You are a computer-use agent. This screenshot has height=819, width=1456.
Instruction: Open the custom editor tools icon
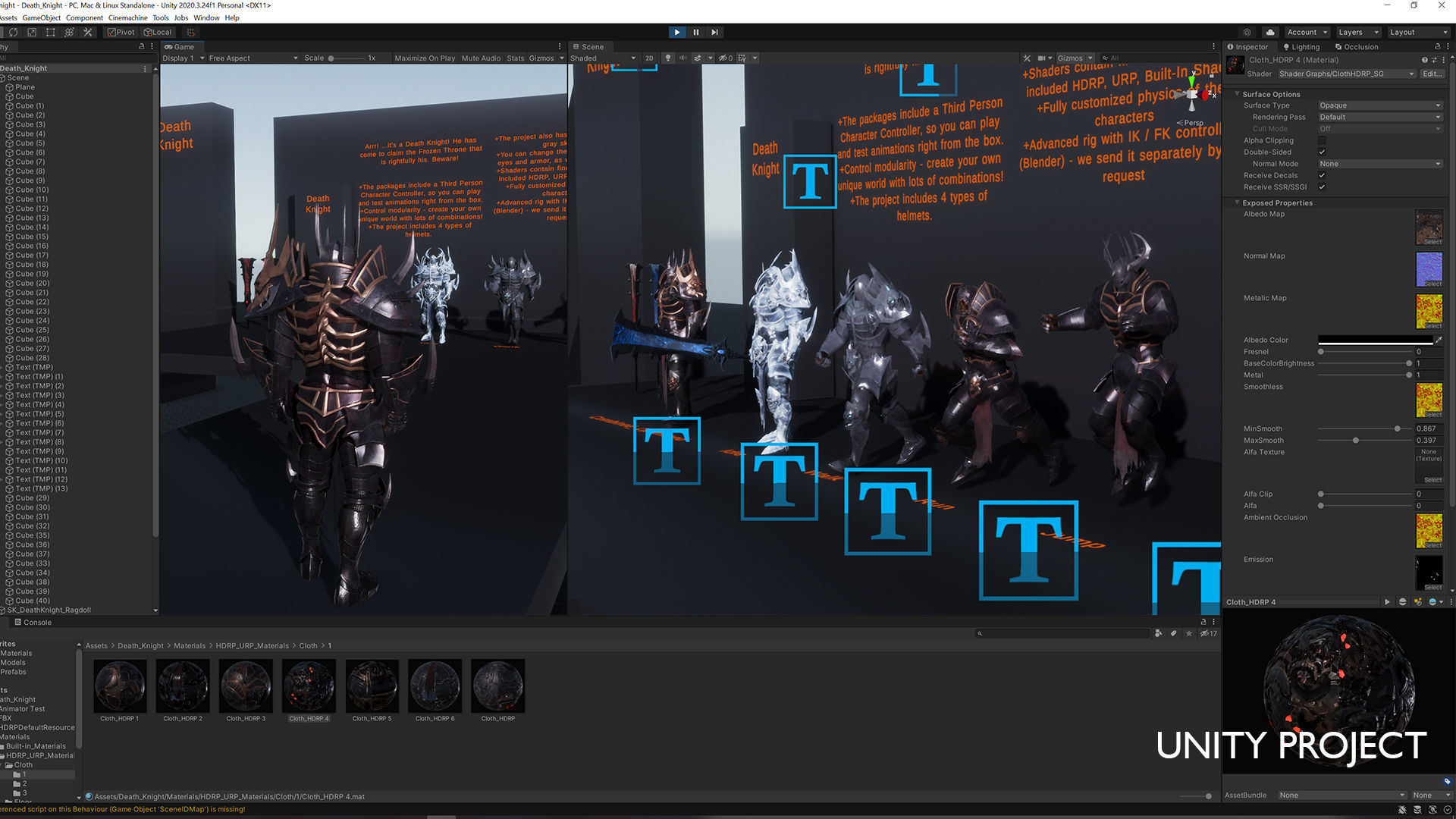(88, 33)
